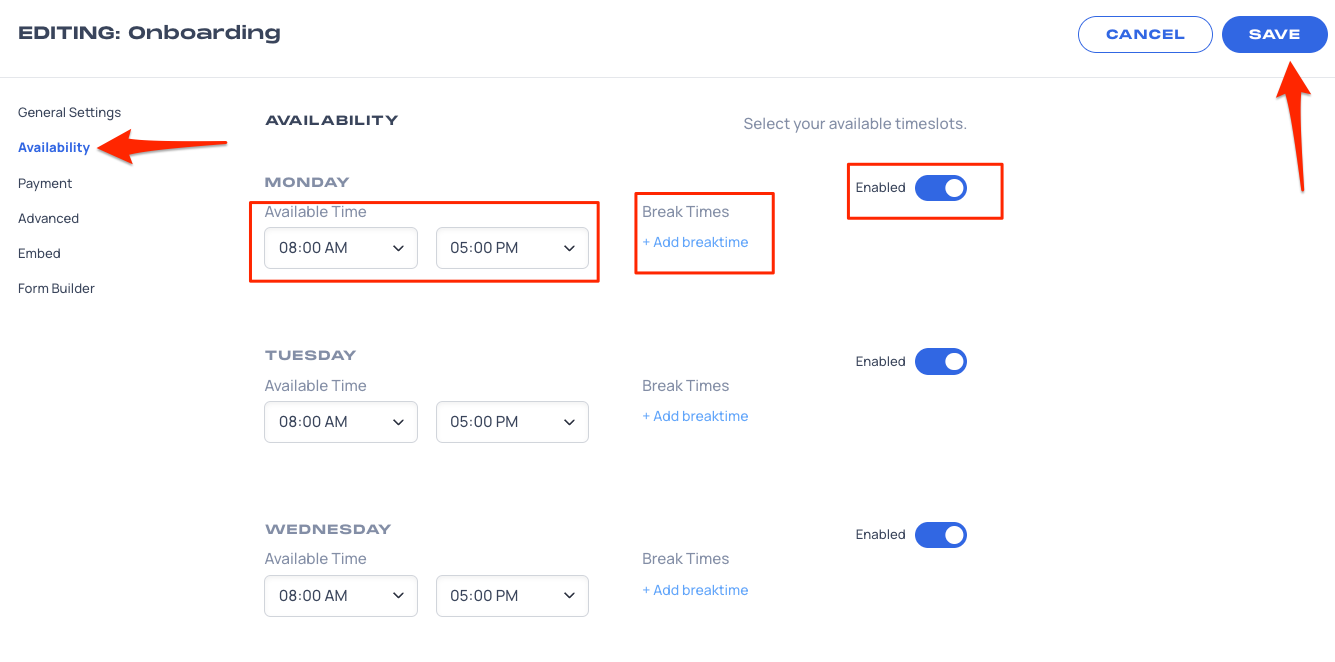Open General Settings section
This screenshot has width=1335, height=662.
coord(69,112)
